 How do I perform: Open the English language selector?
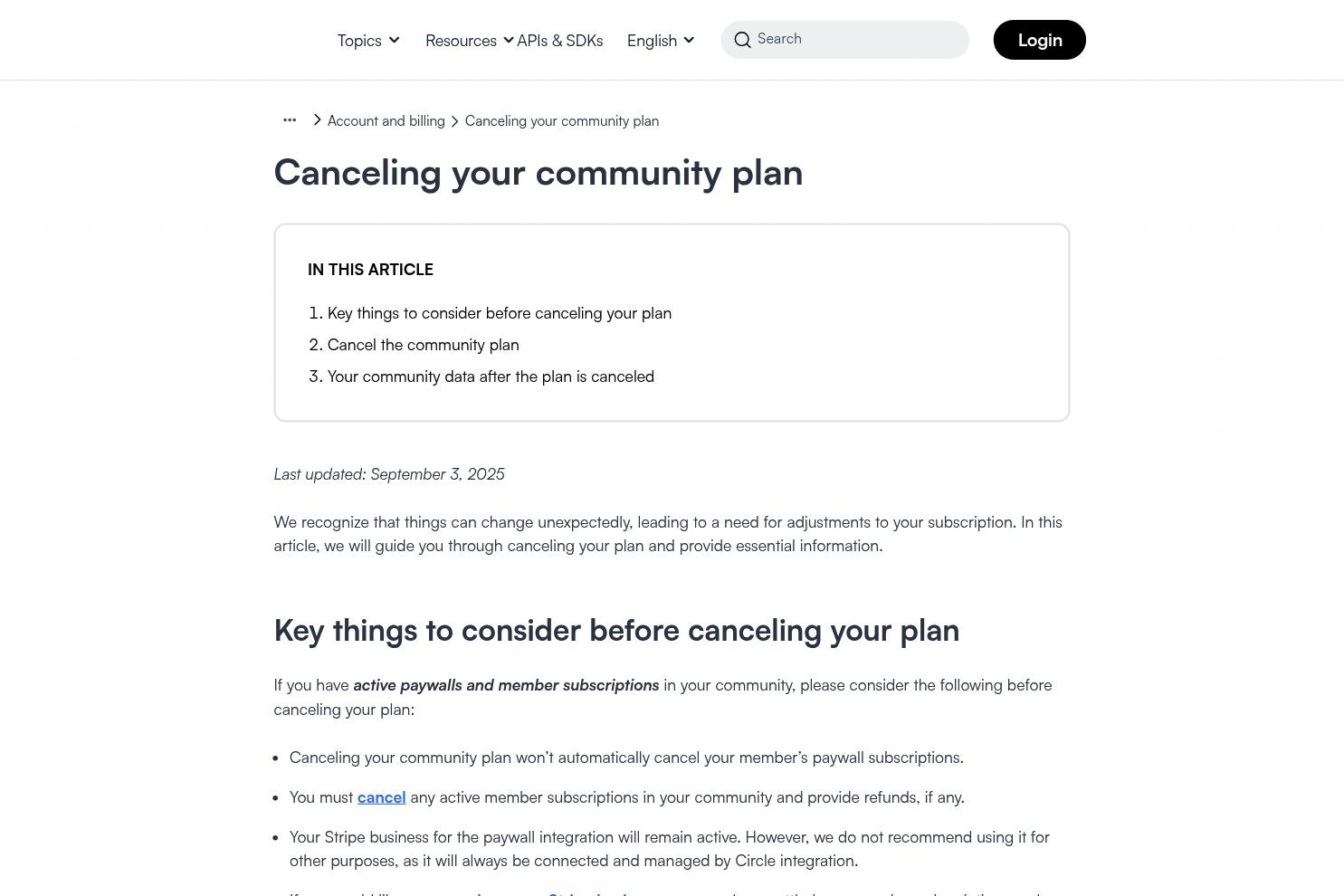point(661,40)
